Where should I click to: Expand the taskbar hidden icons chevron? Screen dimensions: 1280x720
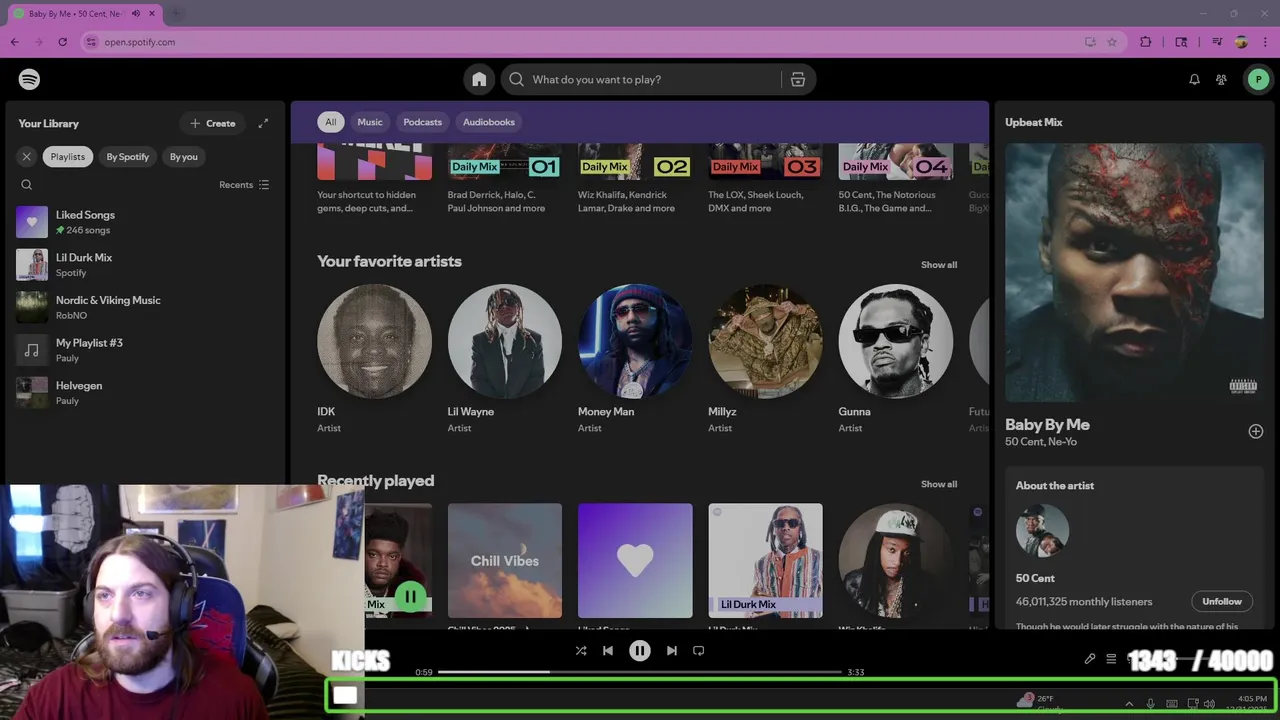tap(1129, 704)
